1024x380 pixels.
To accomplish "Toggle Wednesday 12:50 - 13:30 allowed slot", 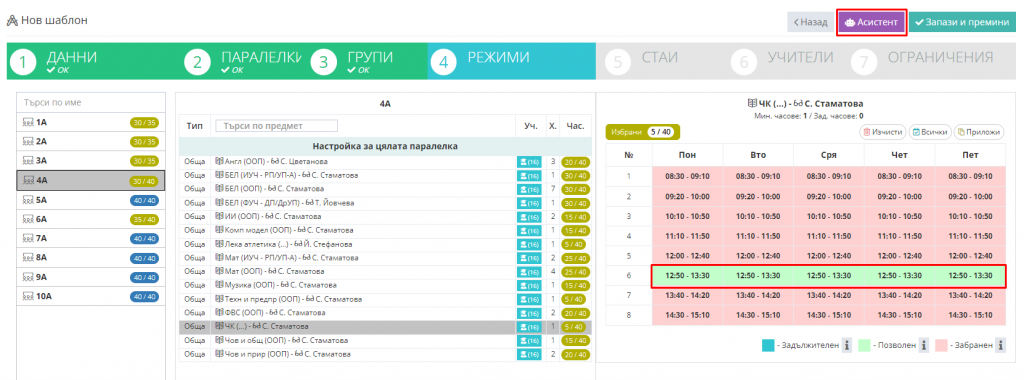I will (x=828, y=276).
